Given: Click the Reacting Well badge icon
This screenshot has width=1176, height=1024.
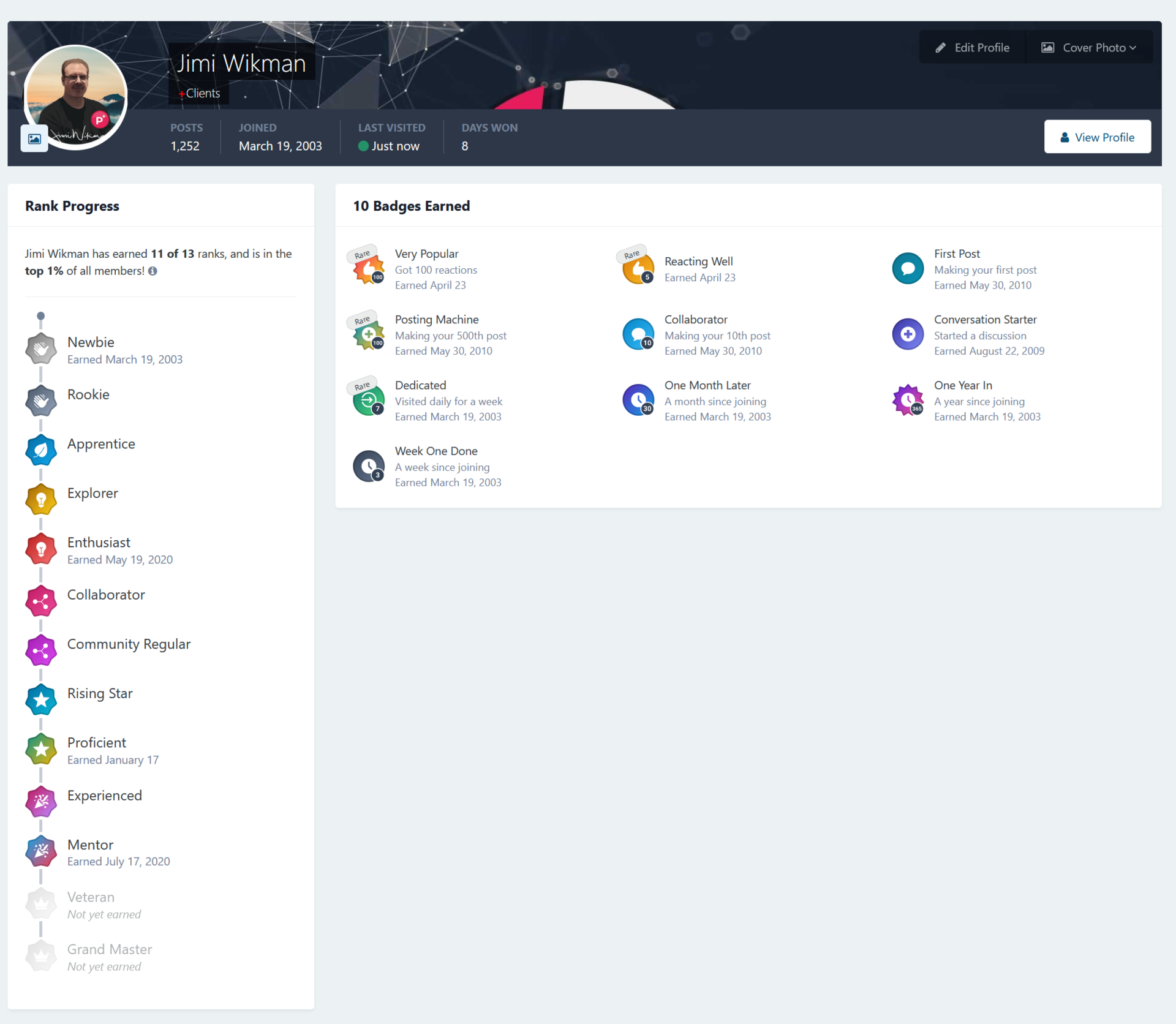Looking at the screenshot, I should [x=638, y=269].
